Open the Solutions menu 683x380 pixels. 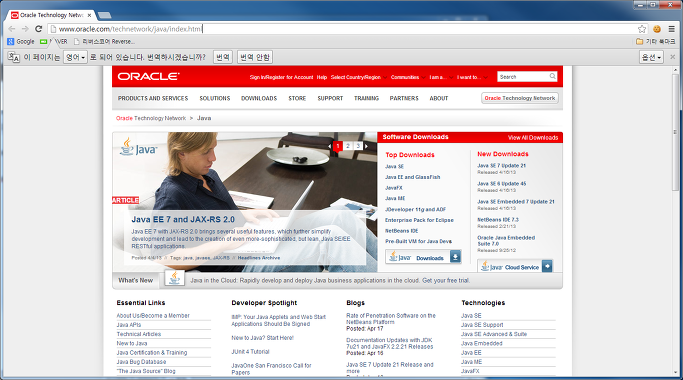coord(215,98)
